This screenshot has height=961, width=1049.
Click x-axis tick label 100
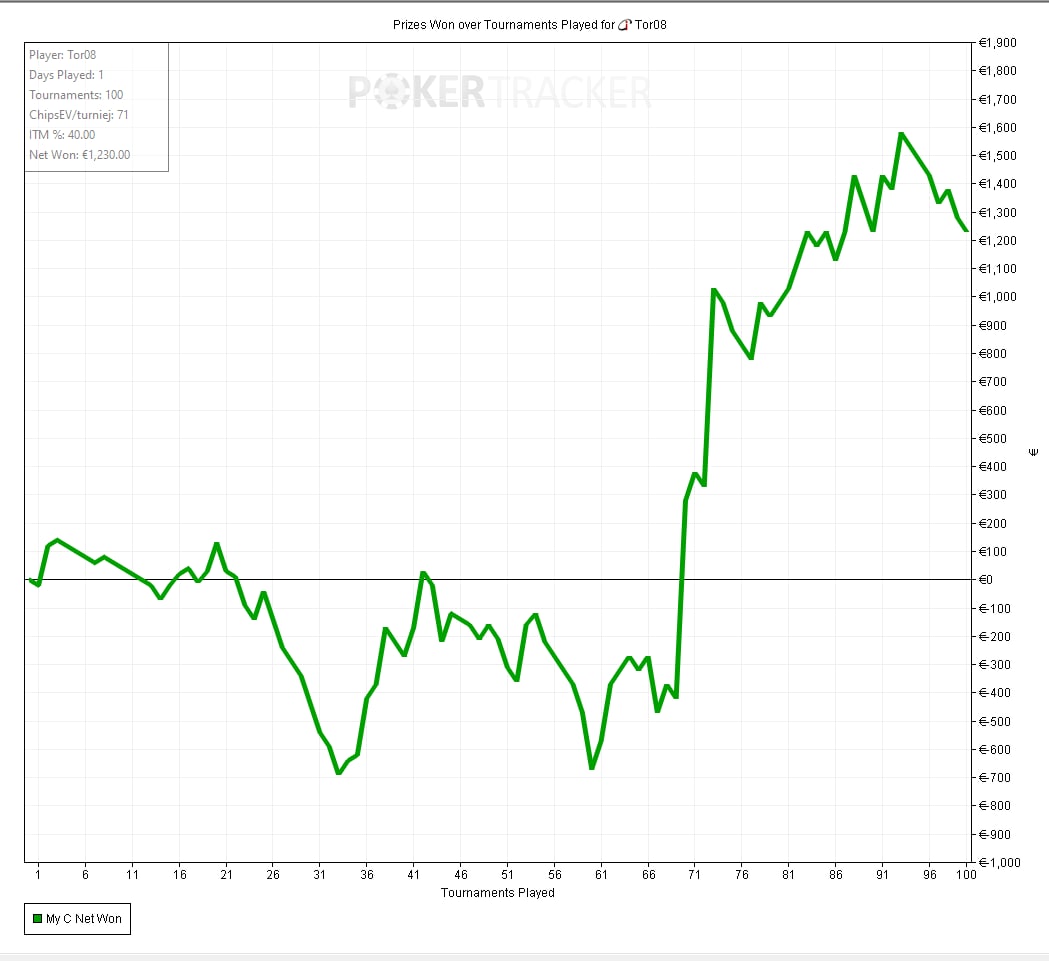click(x=966, y=875)
